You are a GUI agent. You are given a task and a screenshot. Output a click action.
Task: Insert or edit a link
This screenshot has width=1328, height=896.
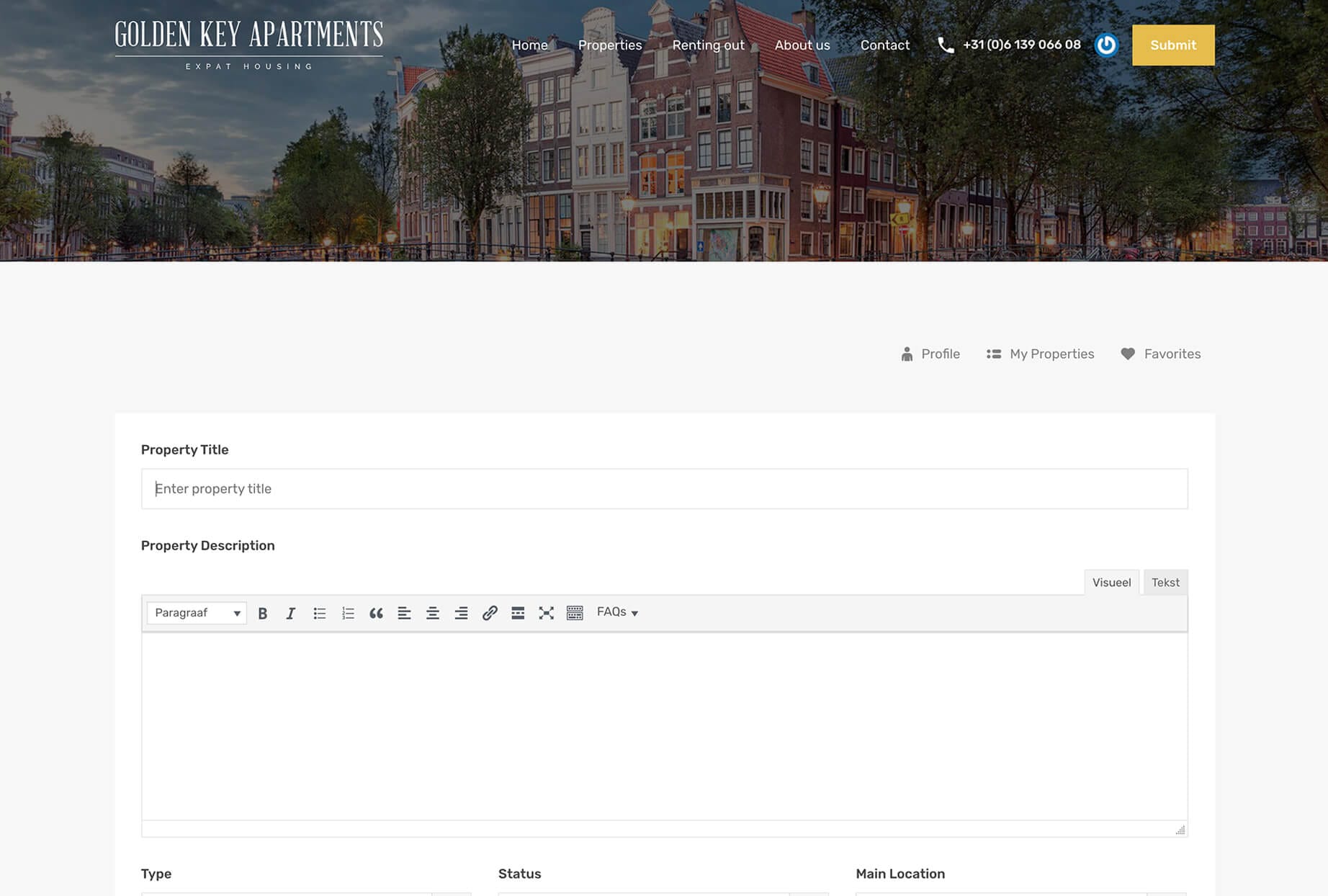tap(490, 613)
